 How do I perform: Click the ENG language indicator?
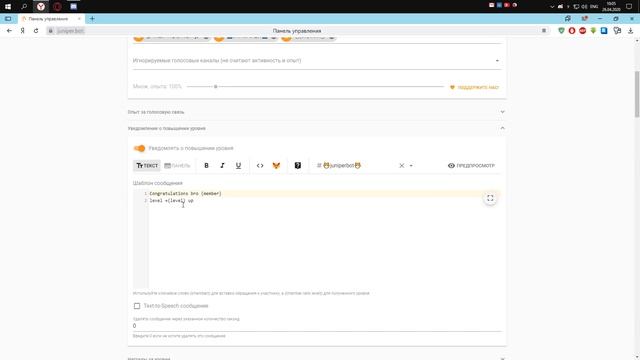594,7
